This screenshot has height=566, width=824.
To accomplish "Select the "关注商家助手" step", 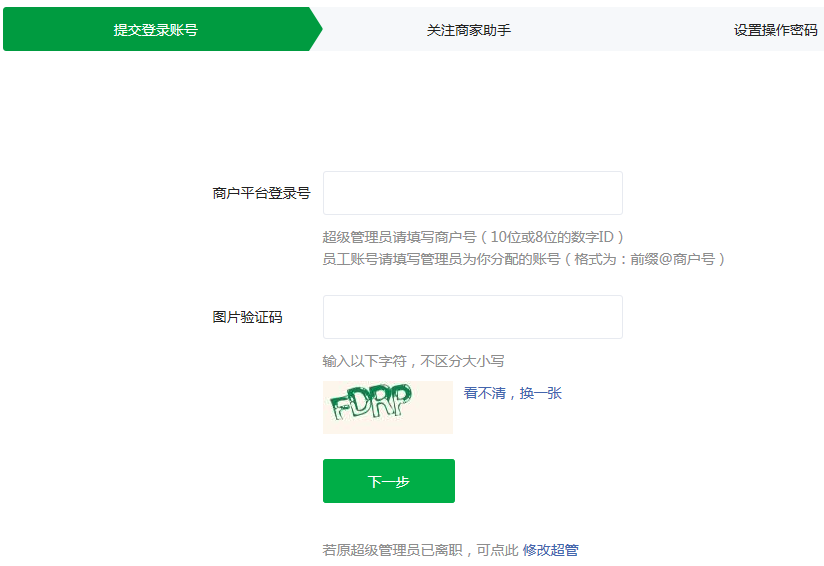I will (x=468, y=30).
